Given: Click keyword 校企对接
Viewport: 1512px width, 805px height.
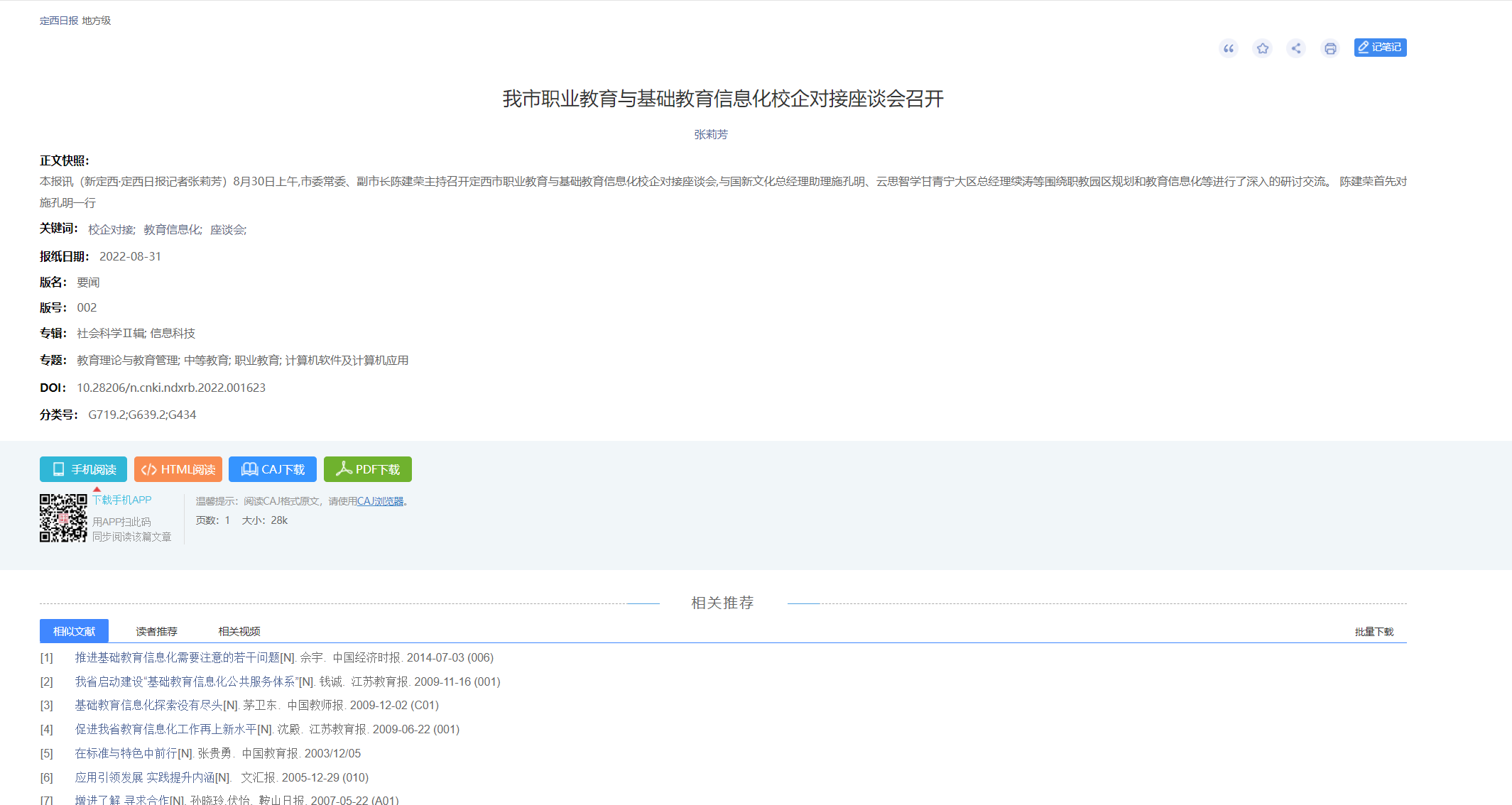Looking at the screenshot, I should click(111, 229).
